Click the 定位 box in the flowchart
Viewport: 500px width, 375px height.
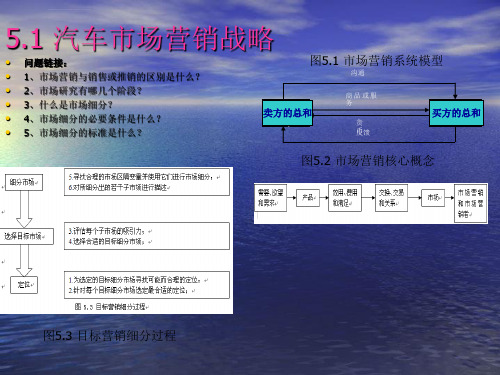click(24, 285)
